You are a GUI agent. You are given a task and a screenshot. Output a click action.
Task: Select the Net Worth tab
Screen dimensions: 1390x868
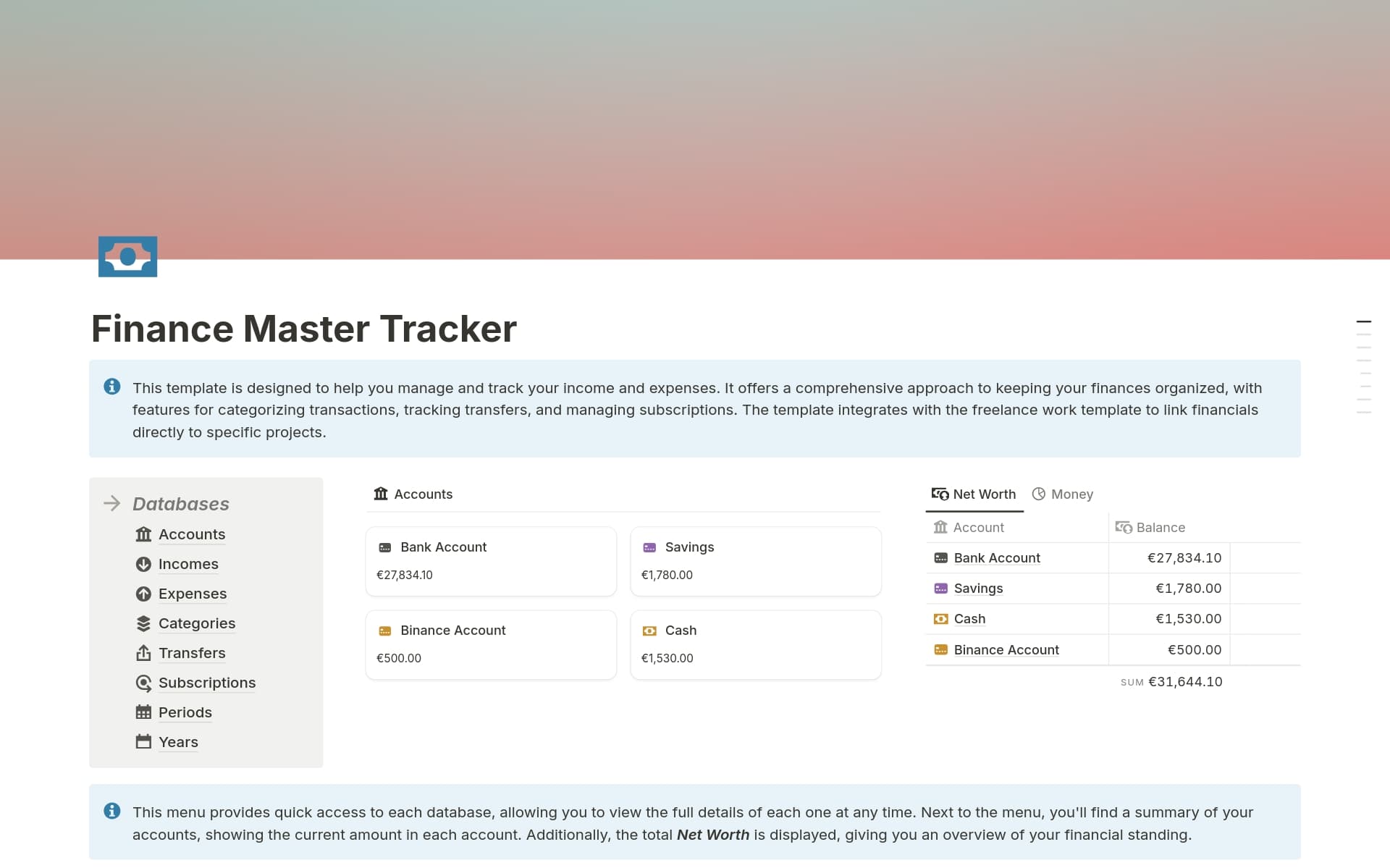pos(974,494)
